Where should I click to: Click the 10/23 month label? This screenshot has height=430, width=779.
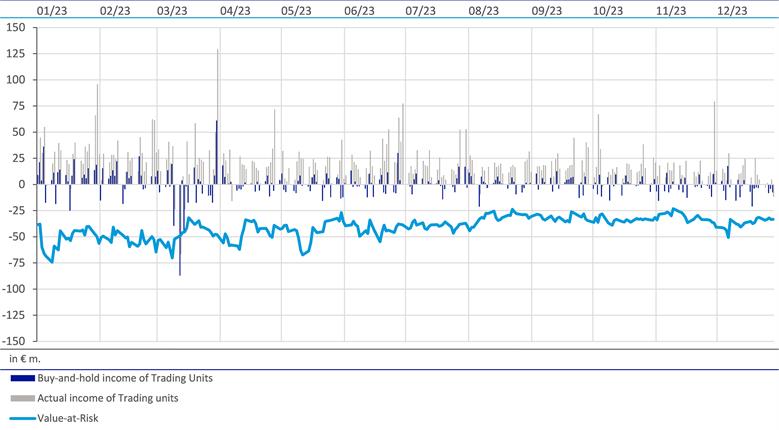pos(608,10)
